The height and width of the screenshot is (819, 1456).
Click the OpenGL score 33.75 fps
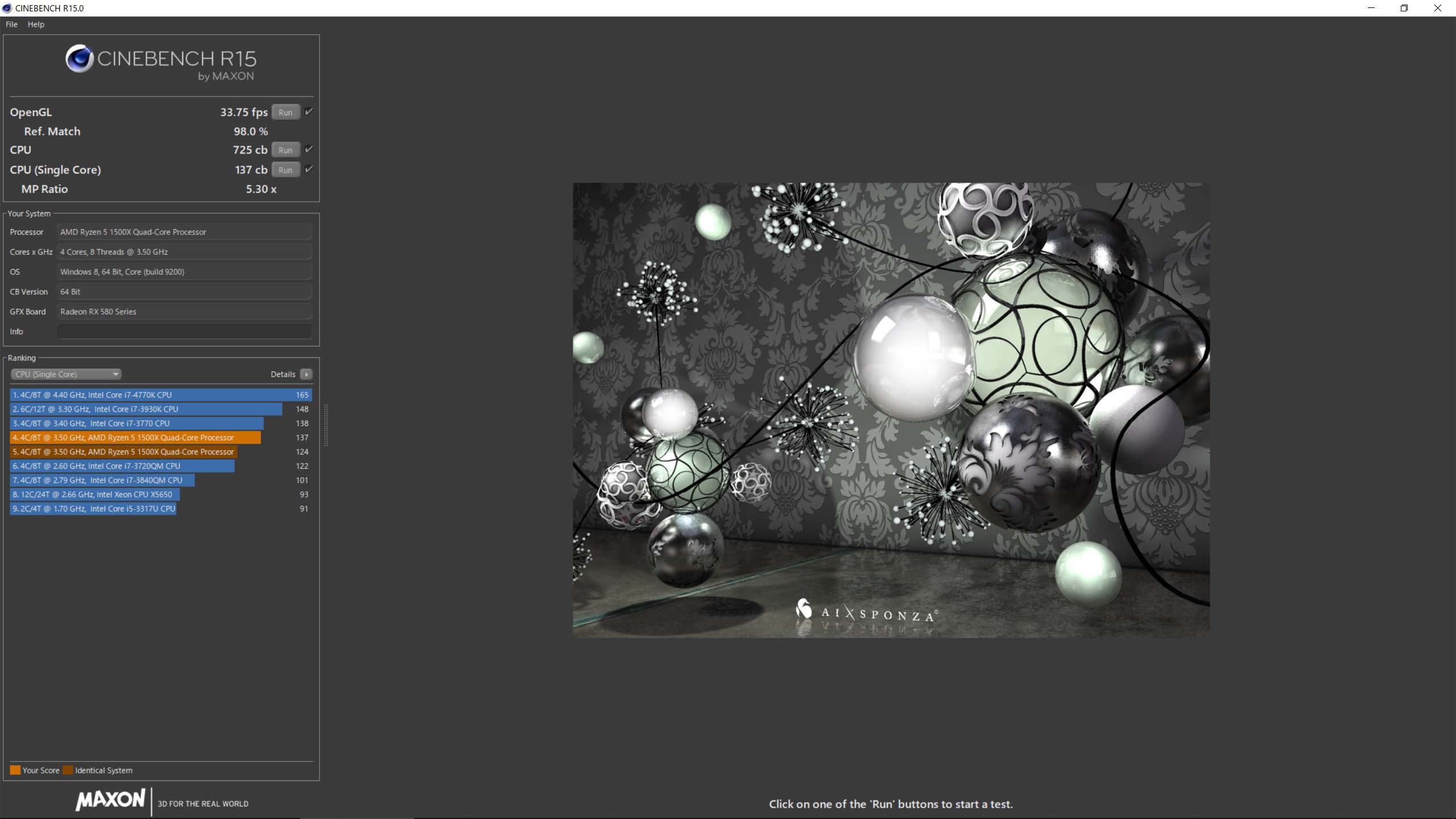[x=244, y=112]
